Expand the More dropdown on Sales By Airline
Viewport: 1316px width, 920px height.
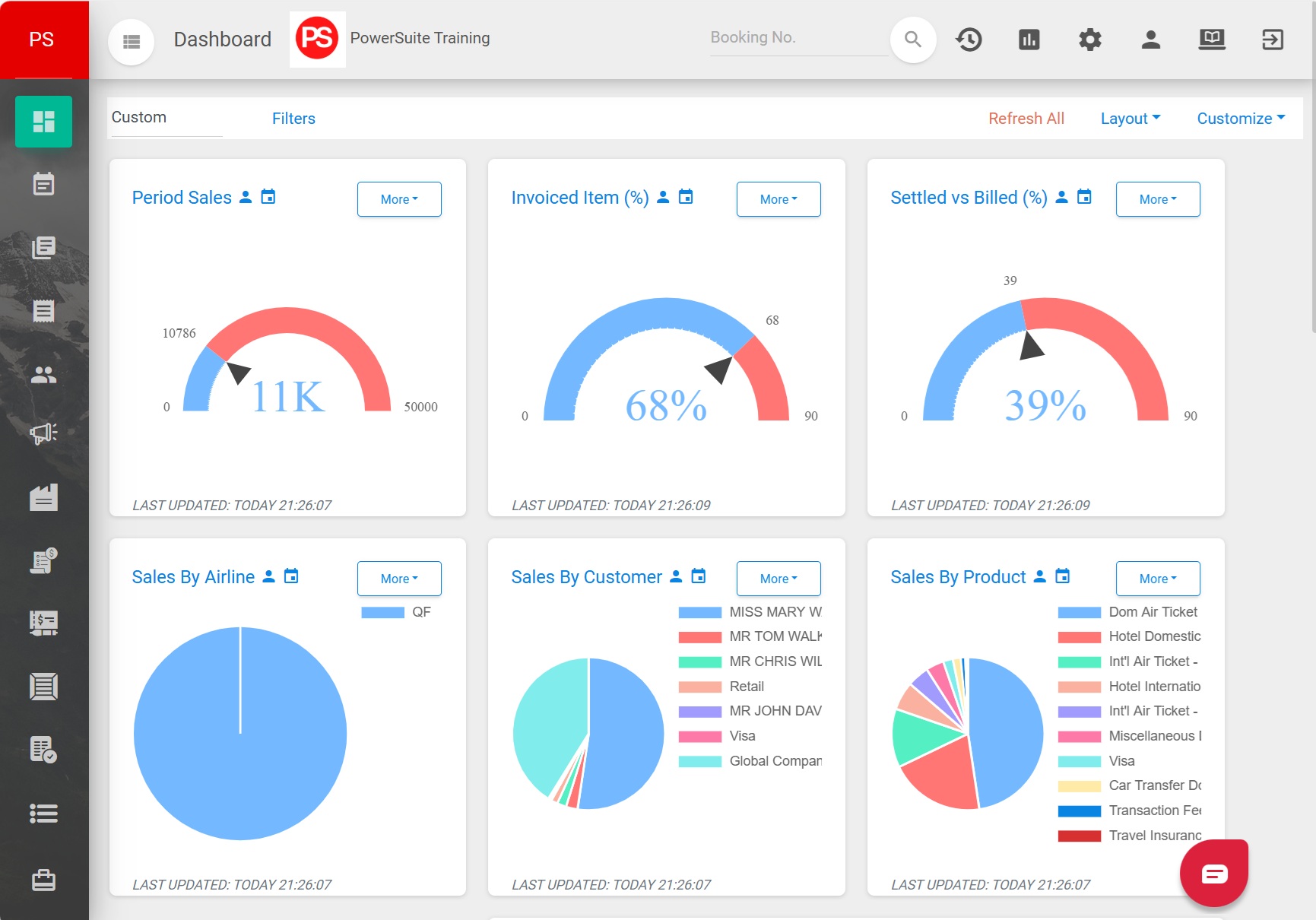click(x=399, y=579)
